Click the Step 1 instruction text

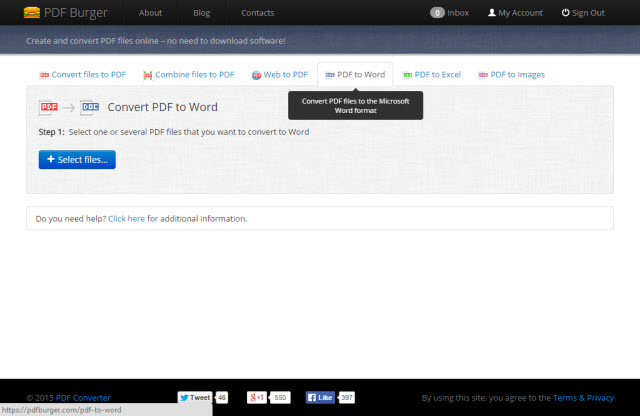tap(174, 132)
